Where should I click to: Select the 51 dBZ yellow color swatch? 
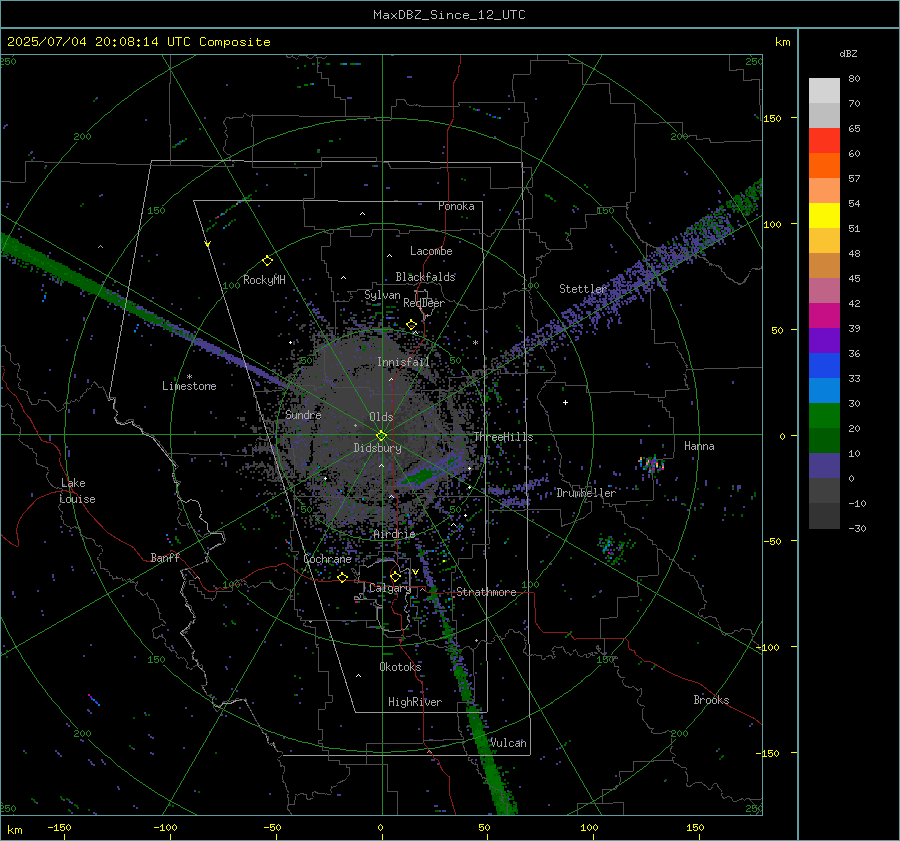824,215
